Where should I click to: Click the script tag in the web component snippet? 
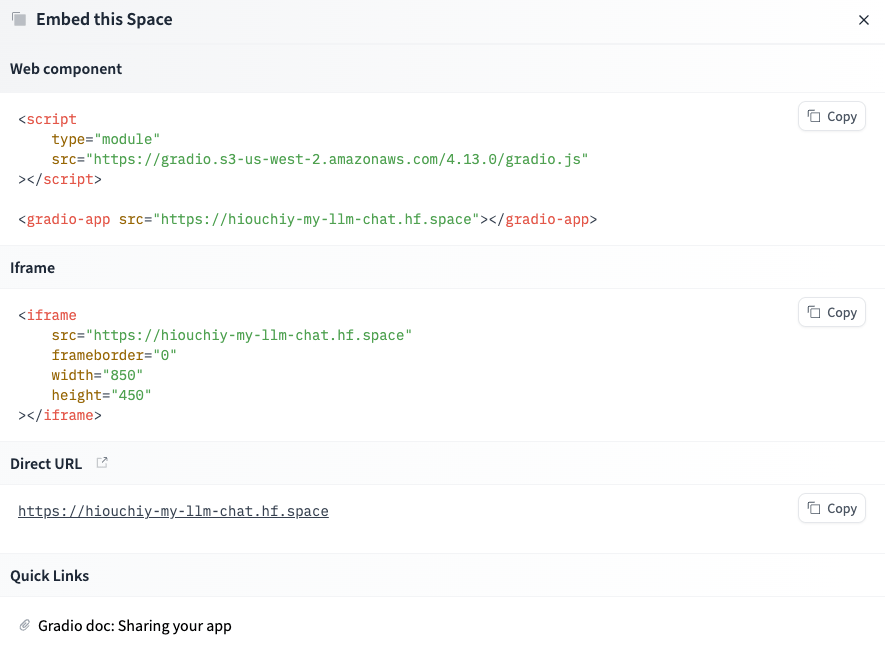click(x=50, y=118)
